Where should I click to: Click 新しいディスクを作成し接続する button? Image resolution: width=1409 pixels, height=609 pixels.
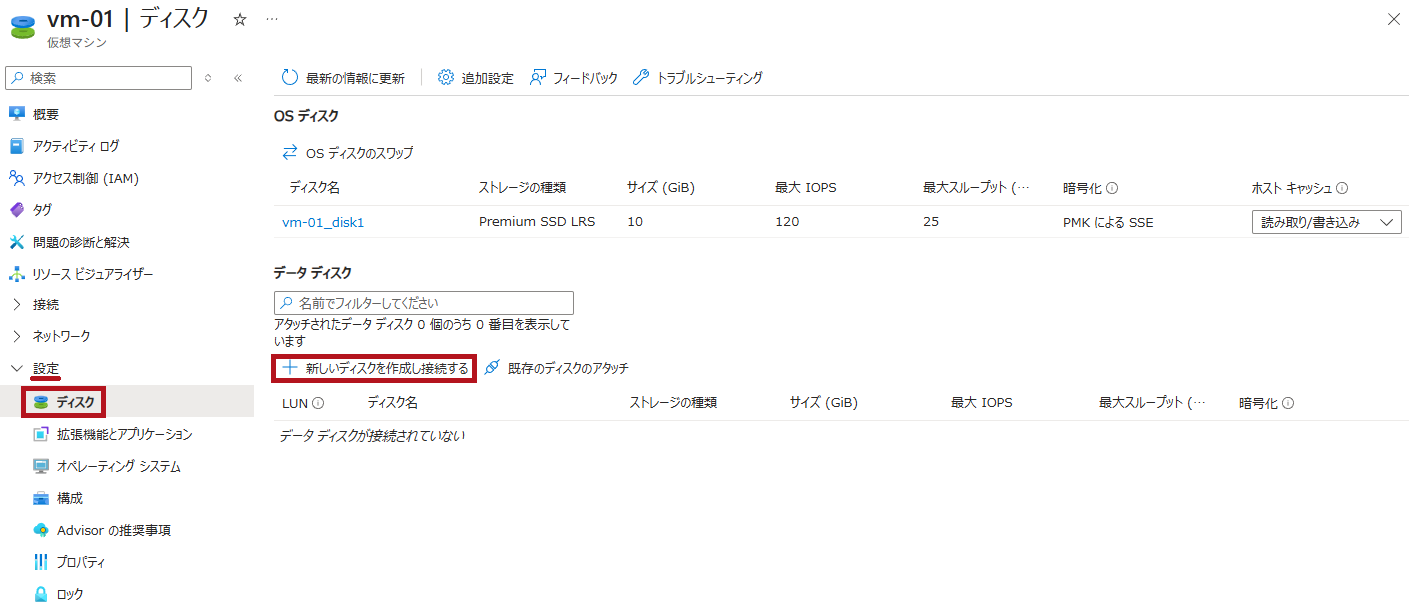[375, 369]
